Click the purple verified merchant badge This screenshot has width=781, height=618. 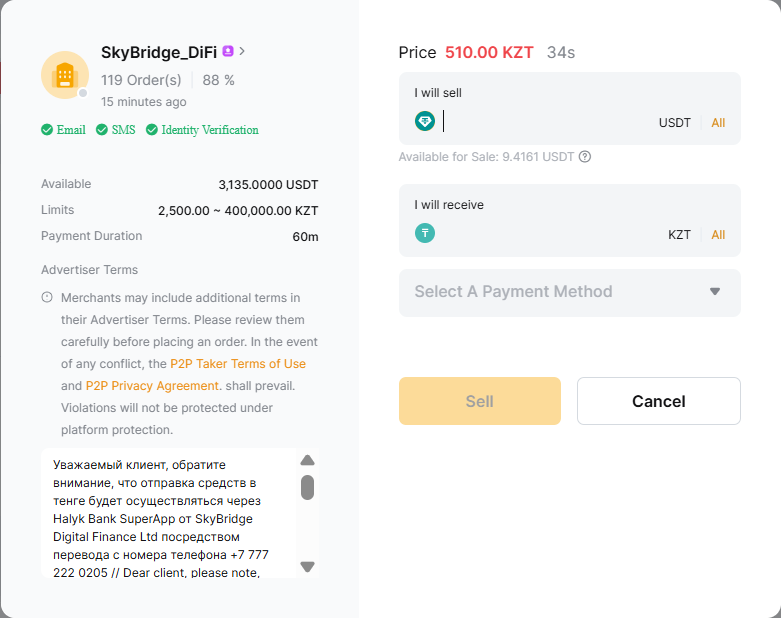pyautogui.click(x=228, y=51)
